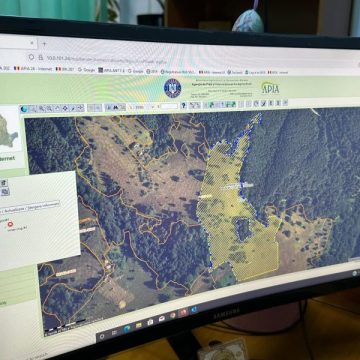Click the top small icon in side panel

4,183
